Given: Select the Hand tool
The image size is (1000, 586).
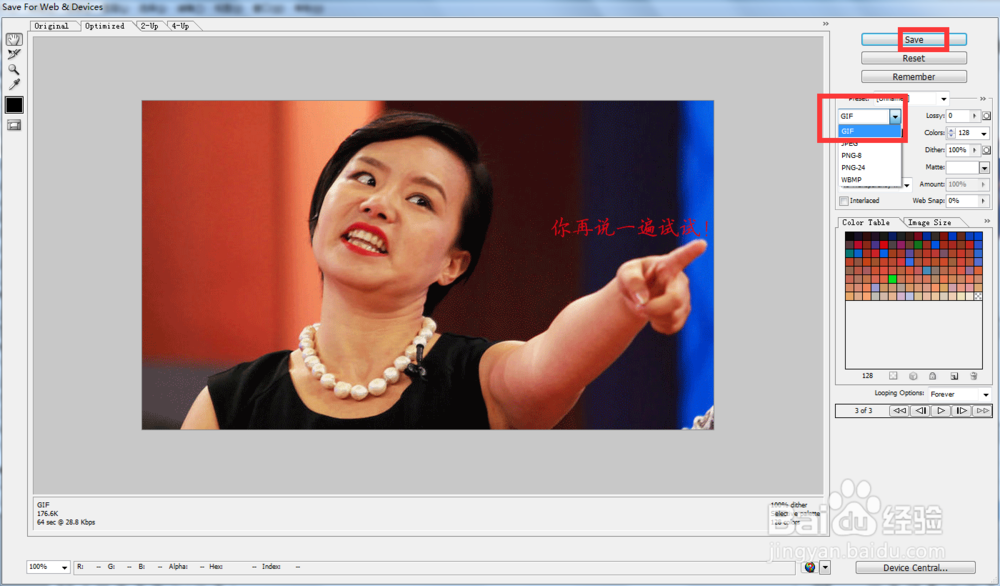Looking at the screenshot, I should coord(14,40).
